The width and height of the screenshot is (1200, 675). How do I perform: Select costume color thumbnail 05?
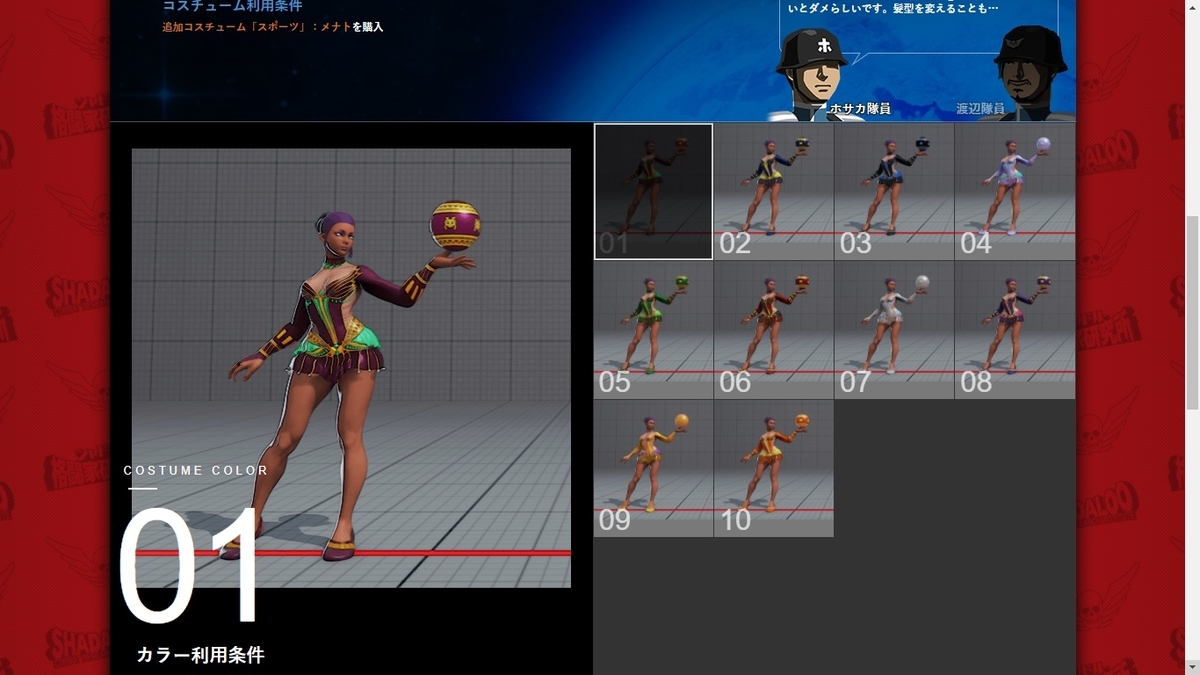pyautogui.click(x=654, y=330)
